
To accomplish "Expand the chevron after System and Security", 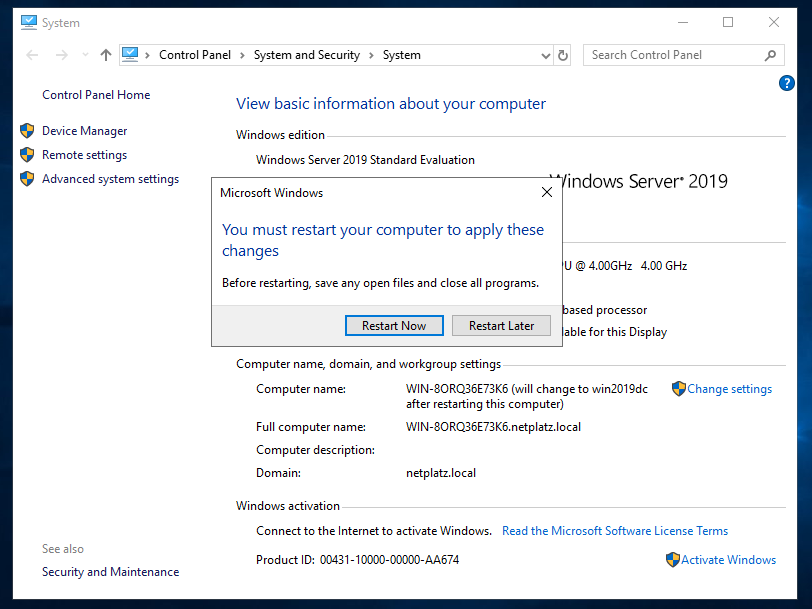I will [x=371, y=55].
